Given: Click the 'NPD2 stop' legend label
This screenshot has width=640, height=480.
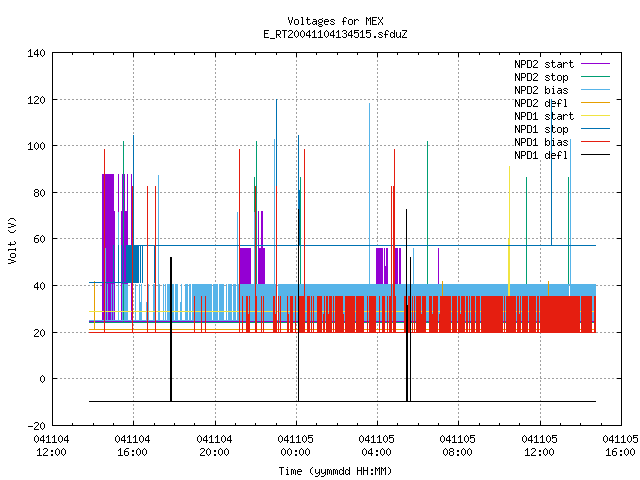Looking at the screenshot, I should point(541,77).
